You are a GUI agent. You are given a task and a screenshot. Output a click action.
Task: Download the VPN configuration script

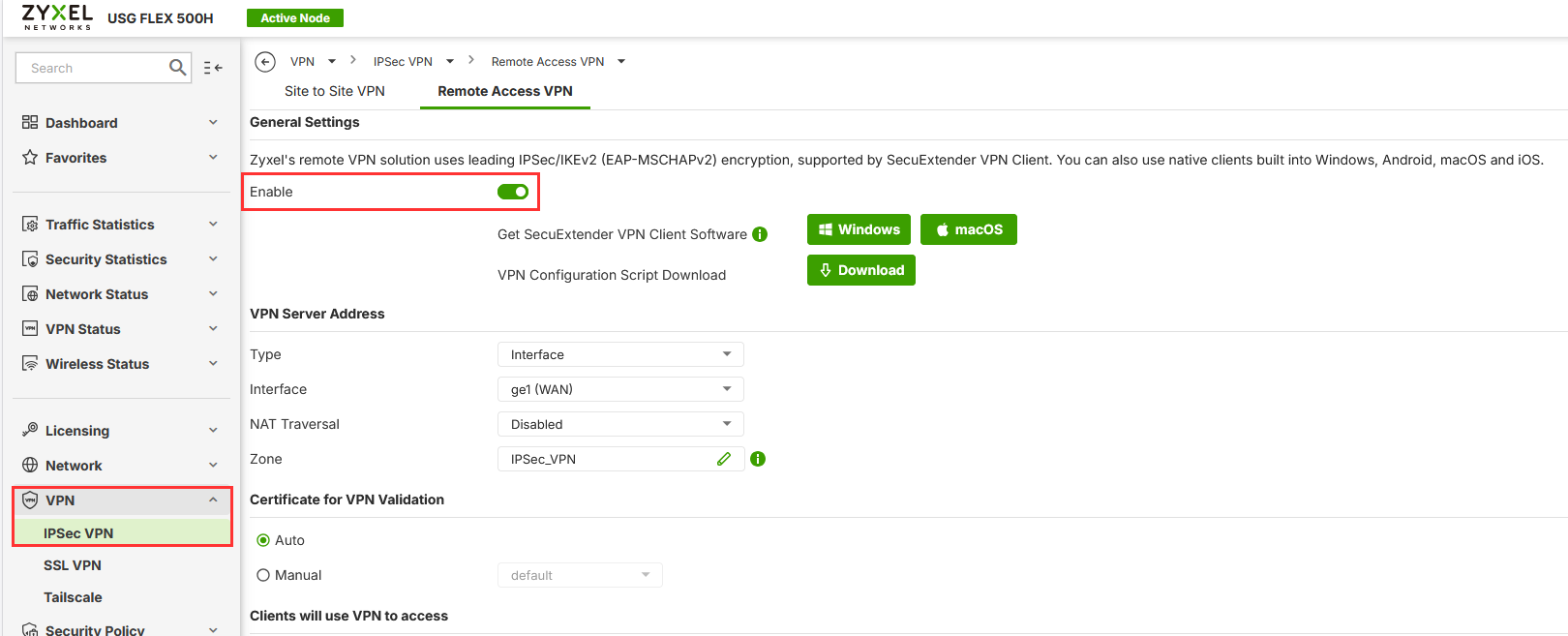point(860,270)
